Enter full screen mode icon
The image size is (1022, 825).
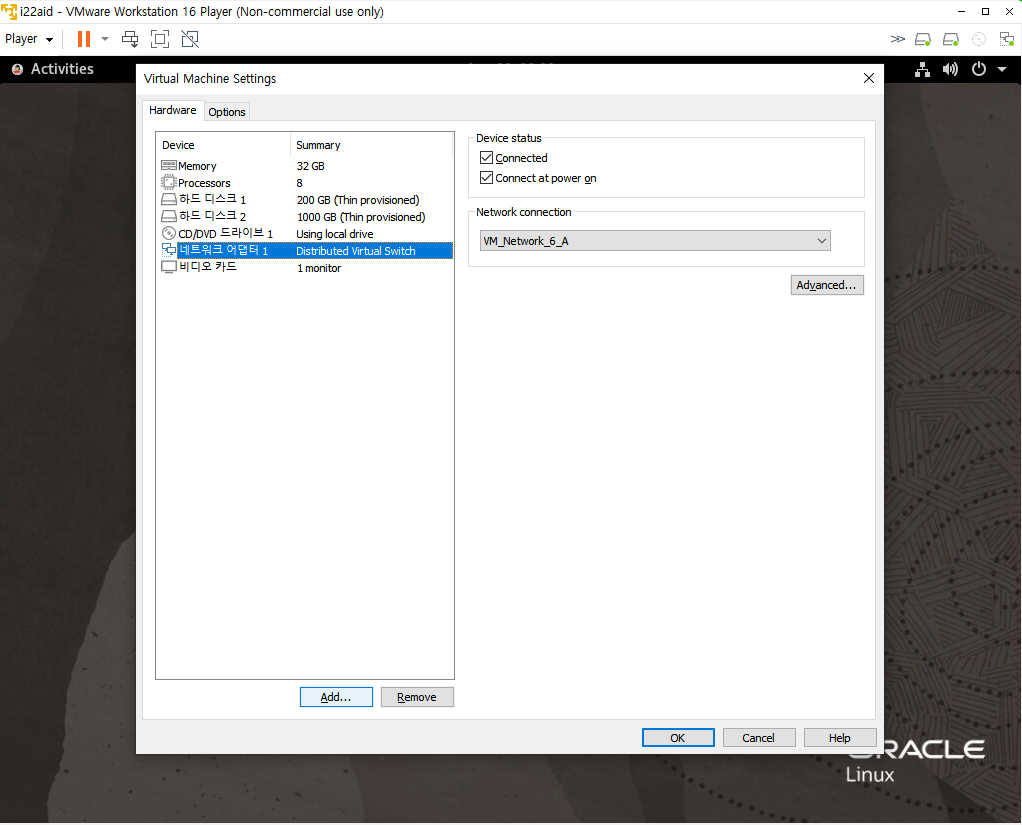pos(160,39)
